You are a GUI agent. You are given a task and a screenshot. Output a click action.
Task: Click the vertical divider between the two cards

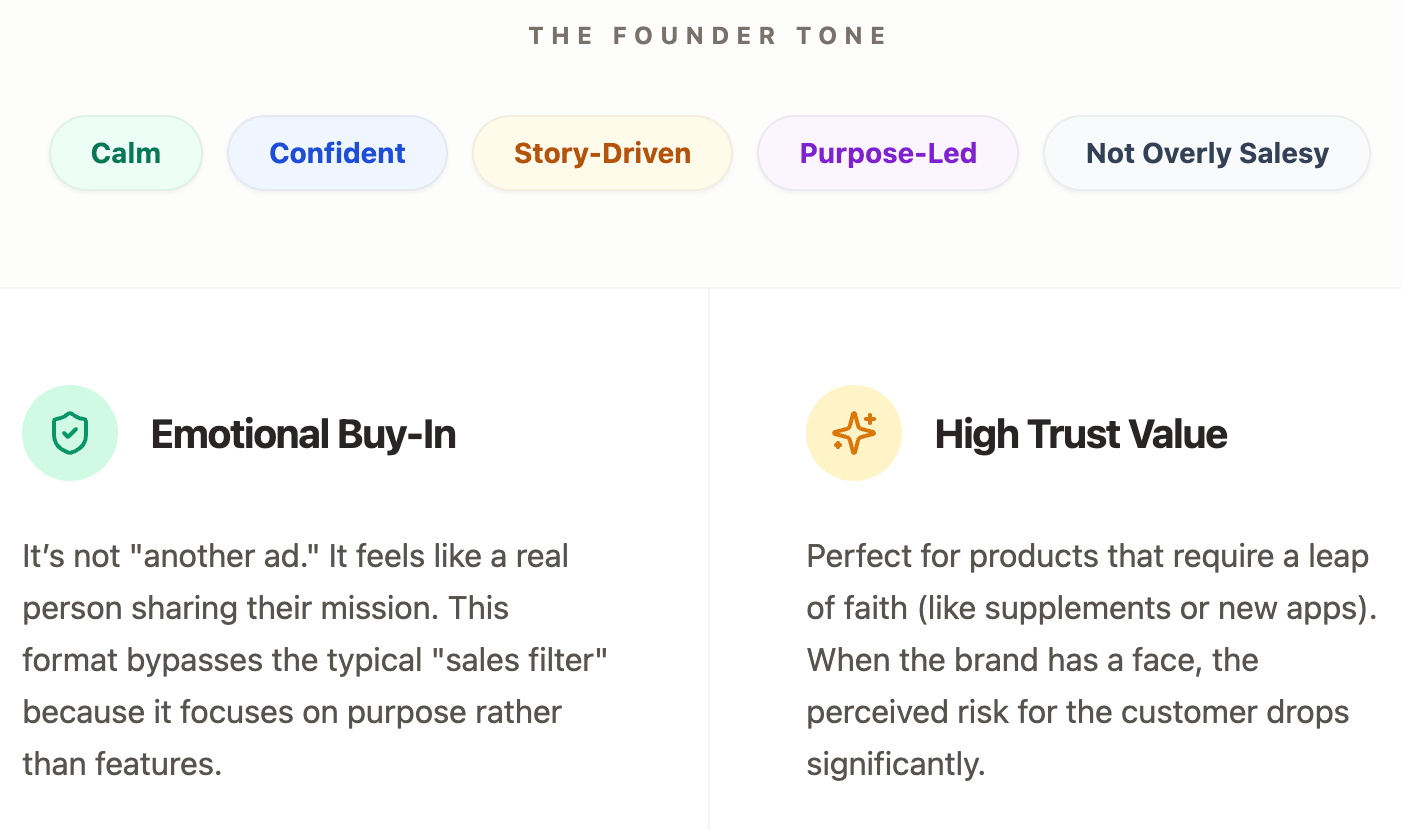(x=709, y=560)
